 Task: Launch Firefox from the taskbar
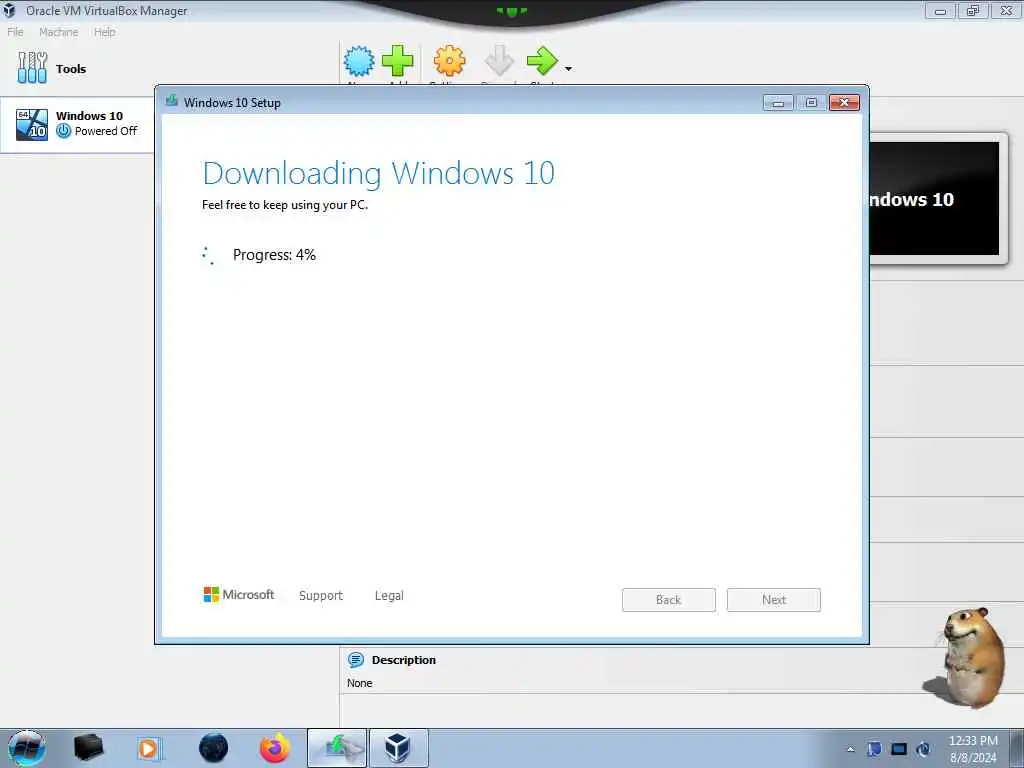coord(275,748)
